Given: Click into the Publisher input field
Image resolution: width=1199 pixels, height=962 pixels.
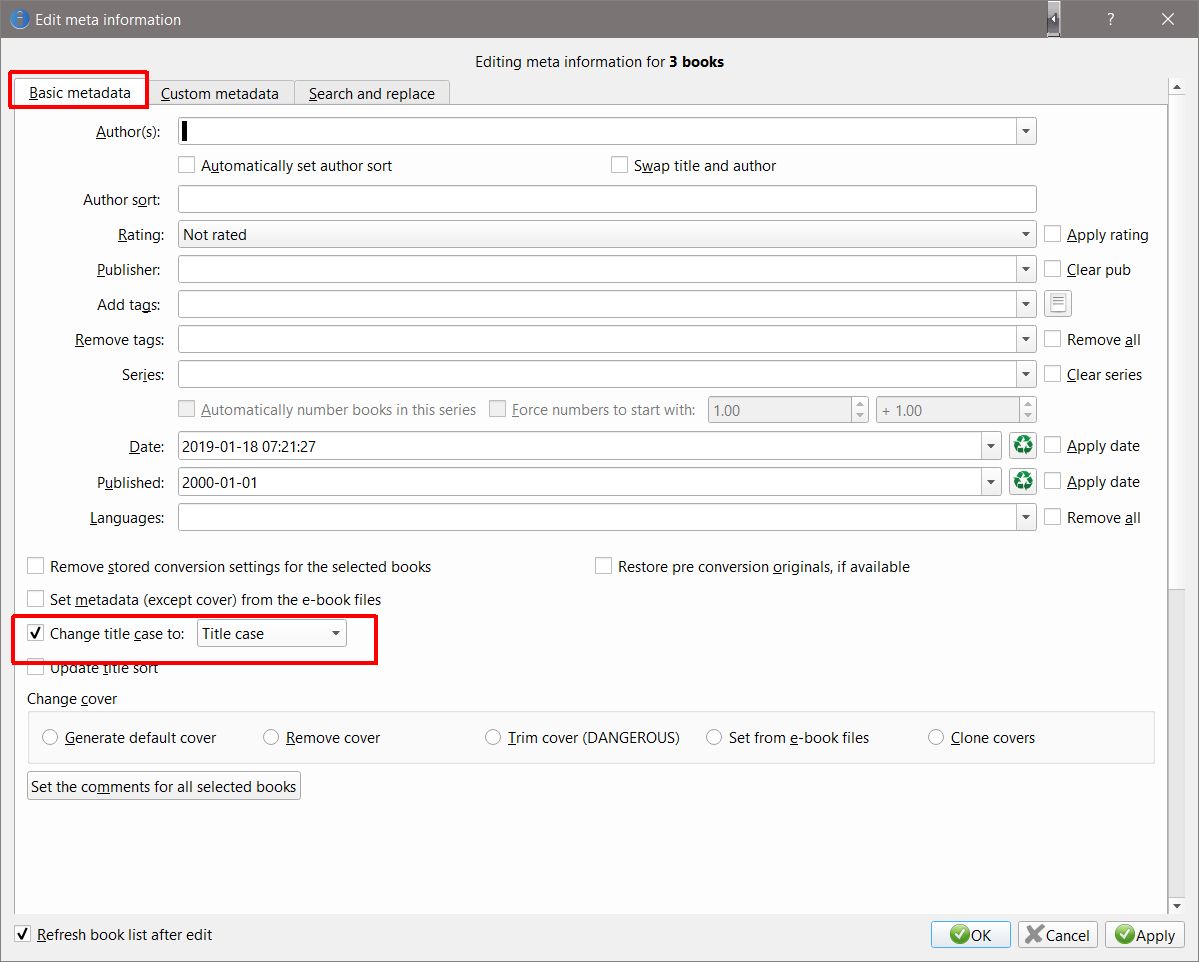Looking at the screenshot, I should coord(597,269).
